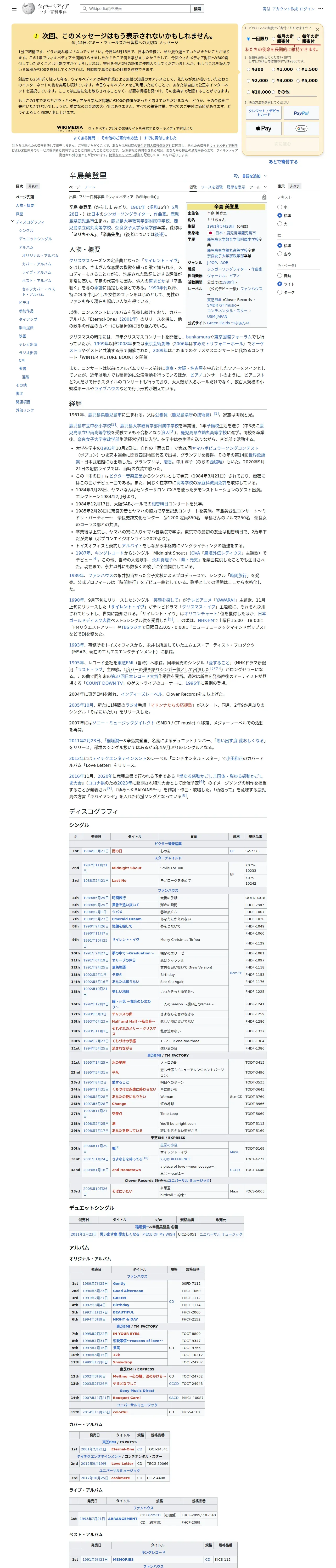
Task: Click the Japan flag icon in infobox
Action: coord(210,233)
